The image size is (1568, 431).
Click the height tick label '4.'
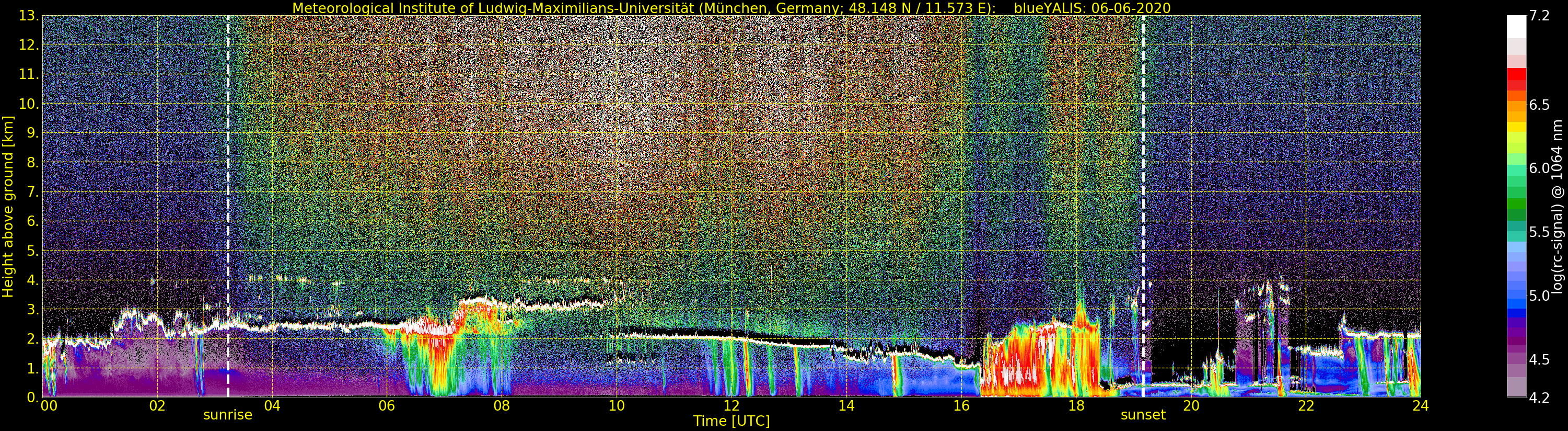click(x=33, y=280)
